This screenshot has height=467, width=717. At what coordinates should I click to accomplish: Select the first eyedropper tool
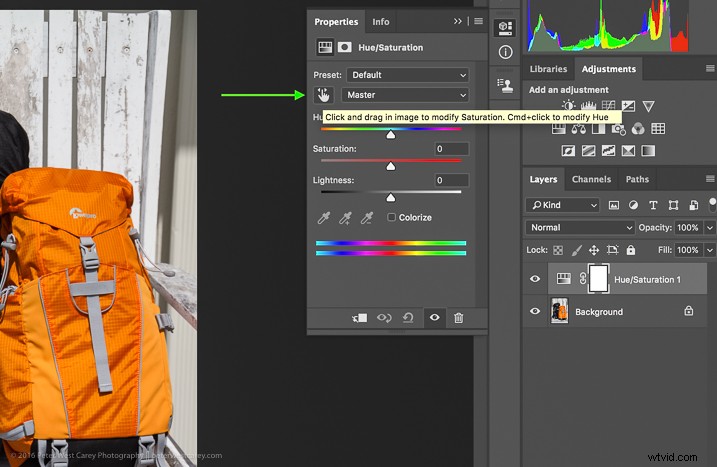323,218
